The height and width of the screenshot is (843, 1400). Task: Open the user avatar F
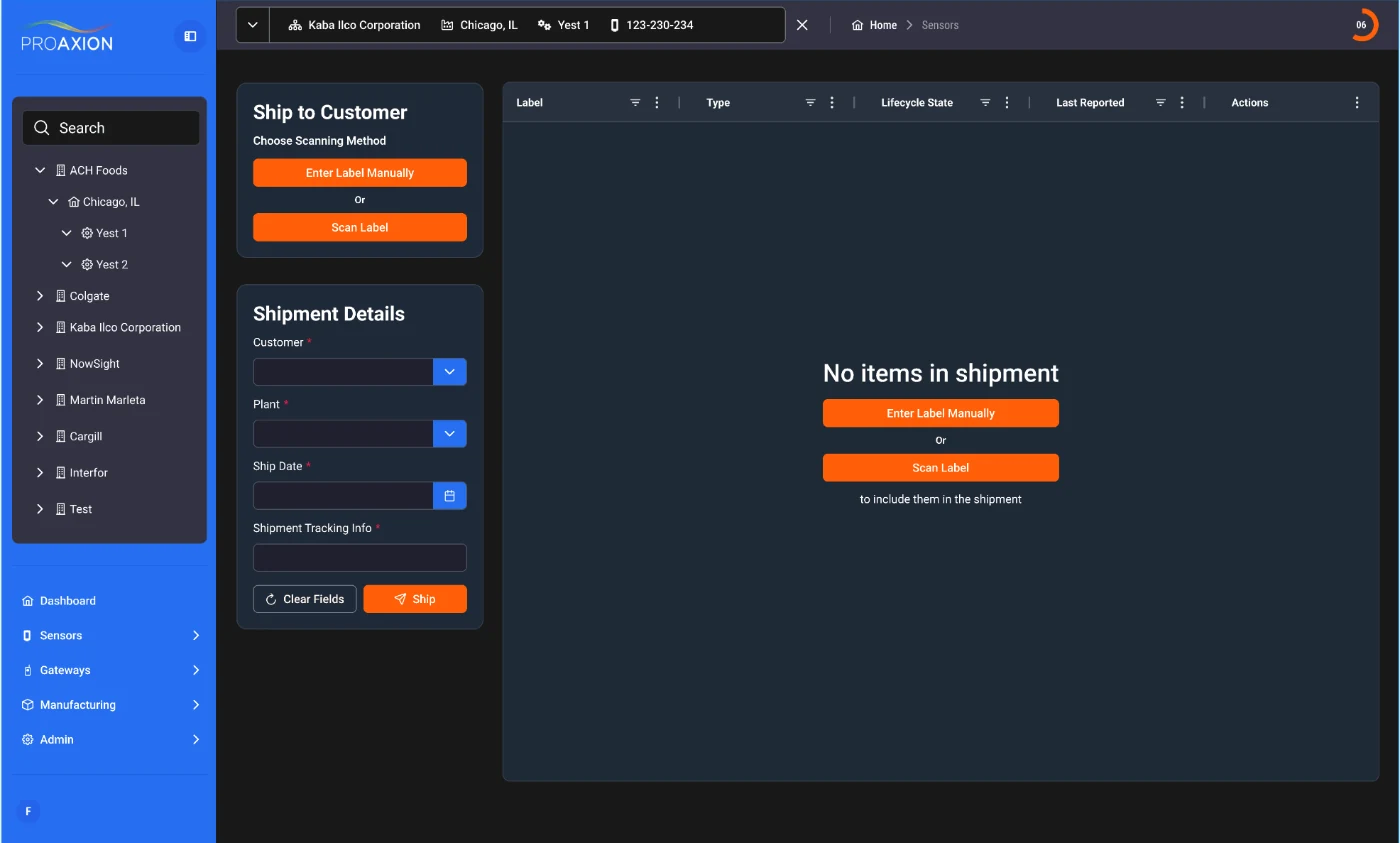pyautogui.click(x=28, y=811)
